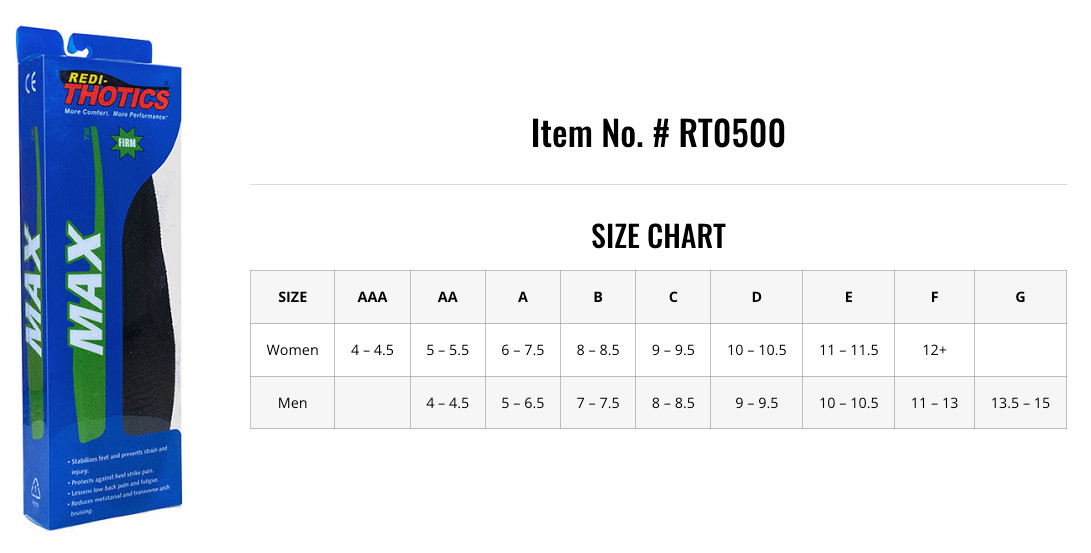
Task: Click the Women's 12+ size cell
Action: 934,350
